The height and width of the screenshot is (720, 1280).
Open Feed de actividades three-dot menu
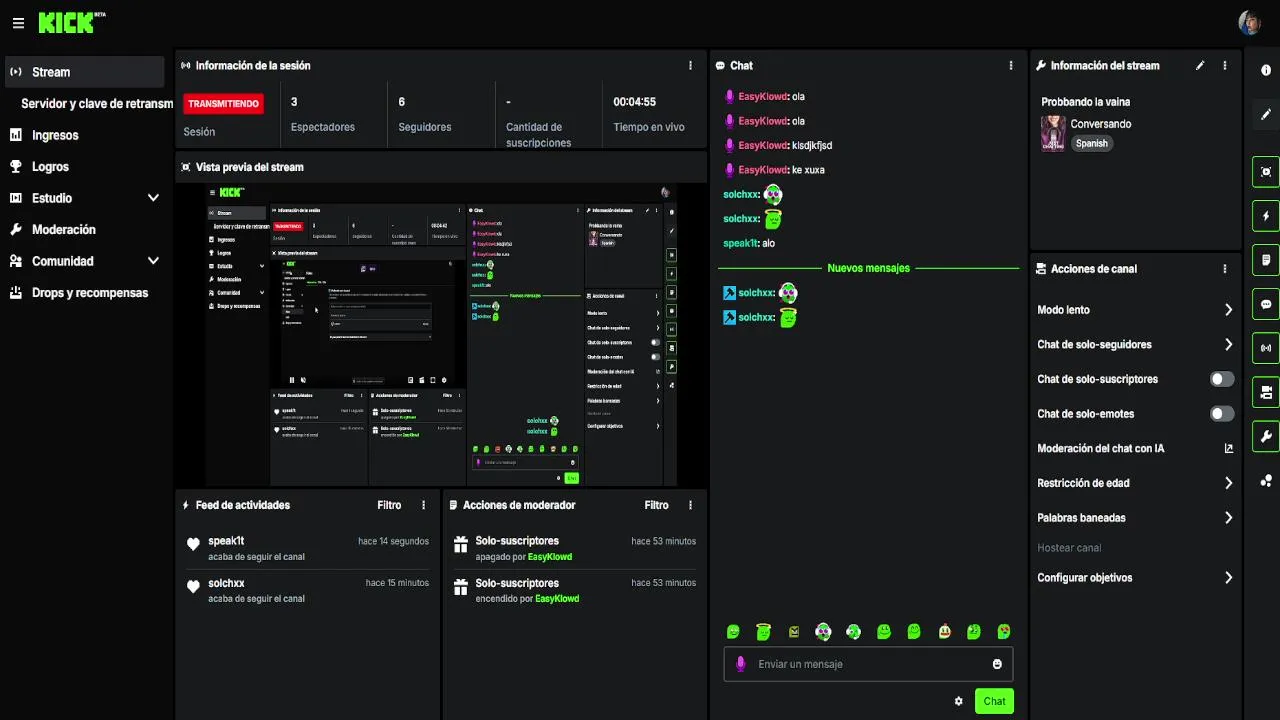[x=424, y=506]
